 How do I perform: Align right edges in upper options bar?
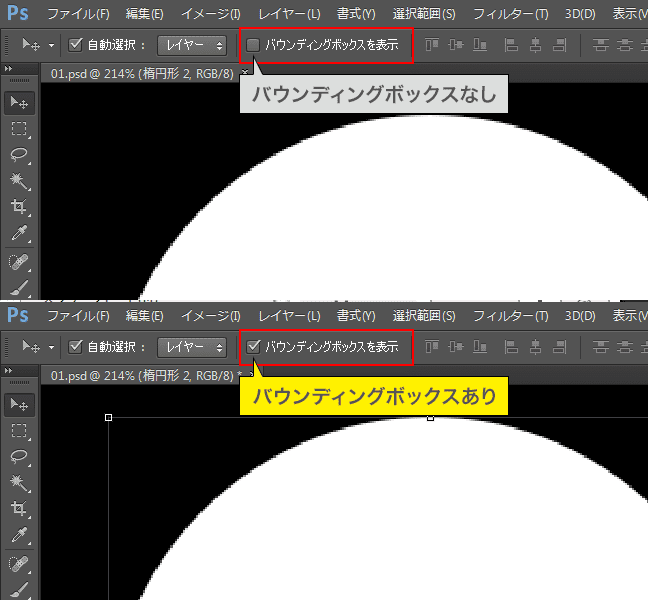[x=560, y=45]
